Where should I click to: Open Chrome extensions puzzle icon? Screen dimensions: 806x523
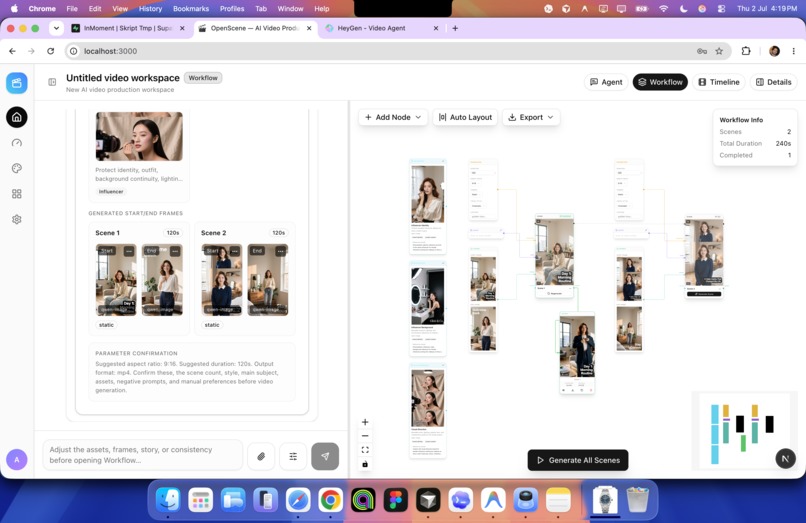[x=746, y=51]
